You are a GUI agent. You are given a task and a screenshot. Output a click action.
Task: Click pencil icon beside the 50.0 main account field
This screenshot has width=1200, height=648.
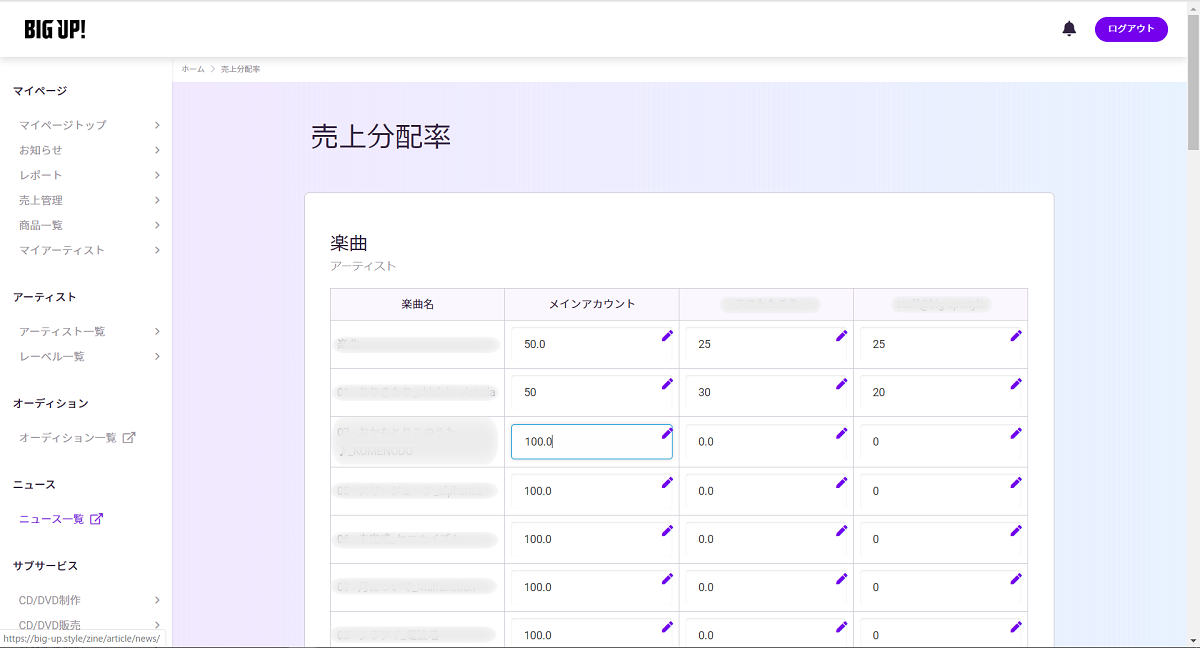coord(667,336)
